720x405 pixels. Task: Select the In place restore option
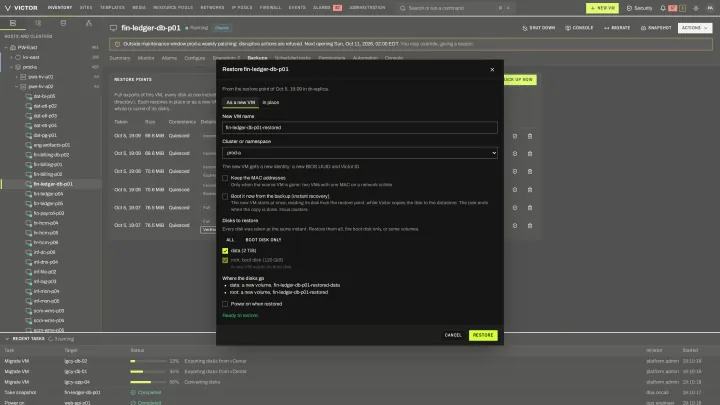click(x=270, y=102)
